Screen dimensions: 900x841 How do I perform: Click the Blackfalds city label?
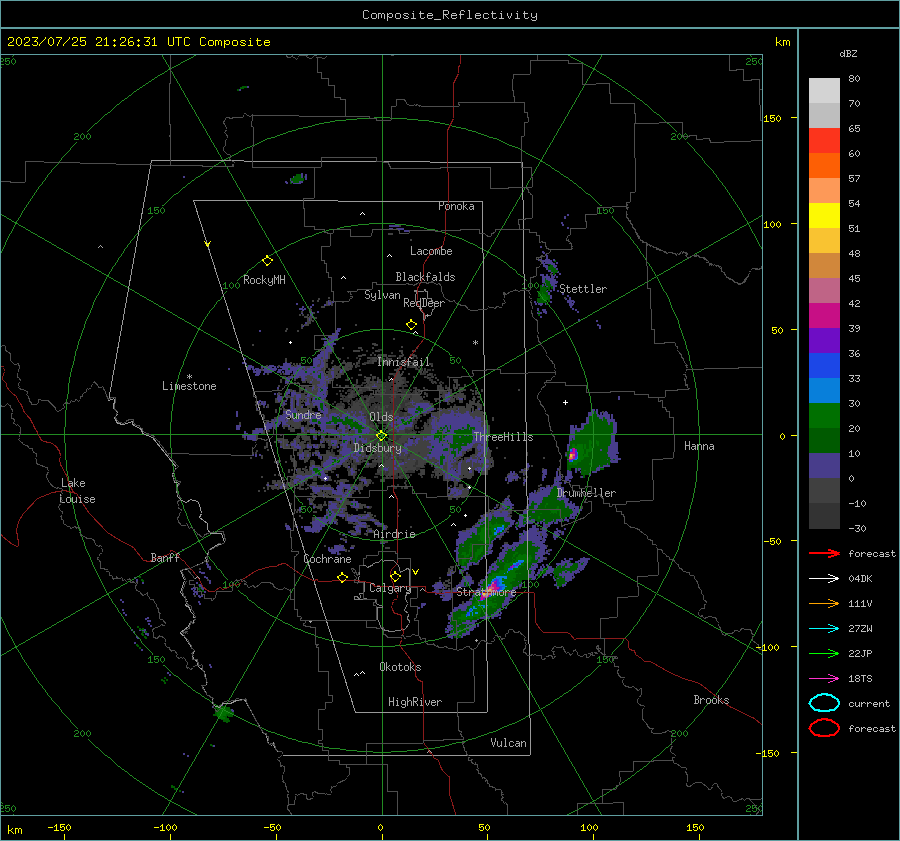[425, 277]
